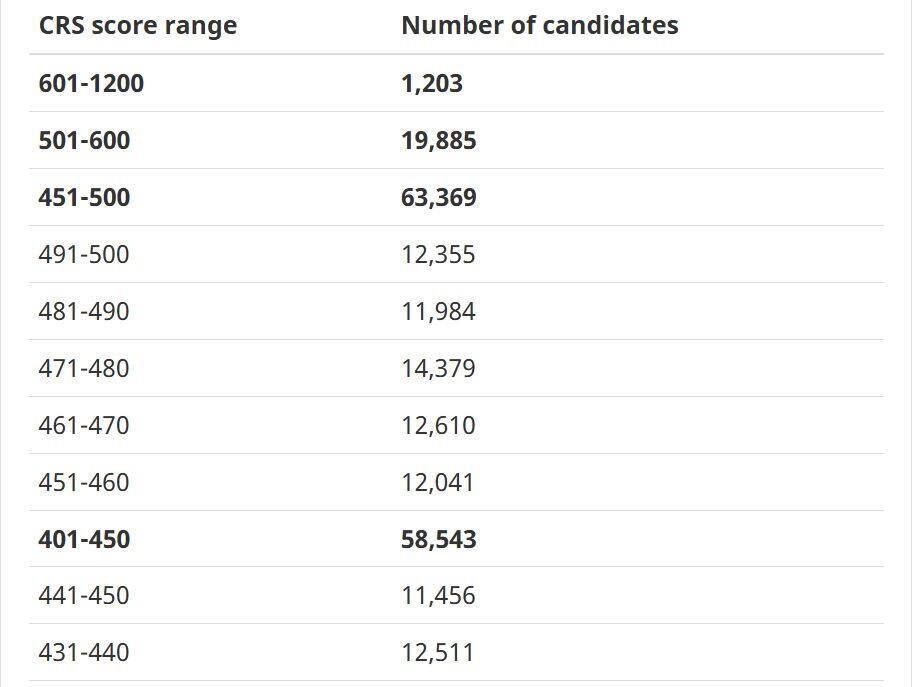
Task: Click the 58,543 candidates value
Action: [x=439, y=540]
